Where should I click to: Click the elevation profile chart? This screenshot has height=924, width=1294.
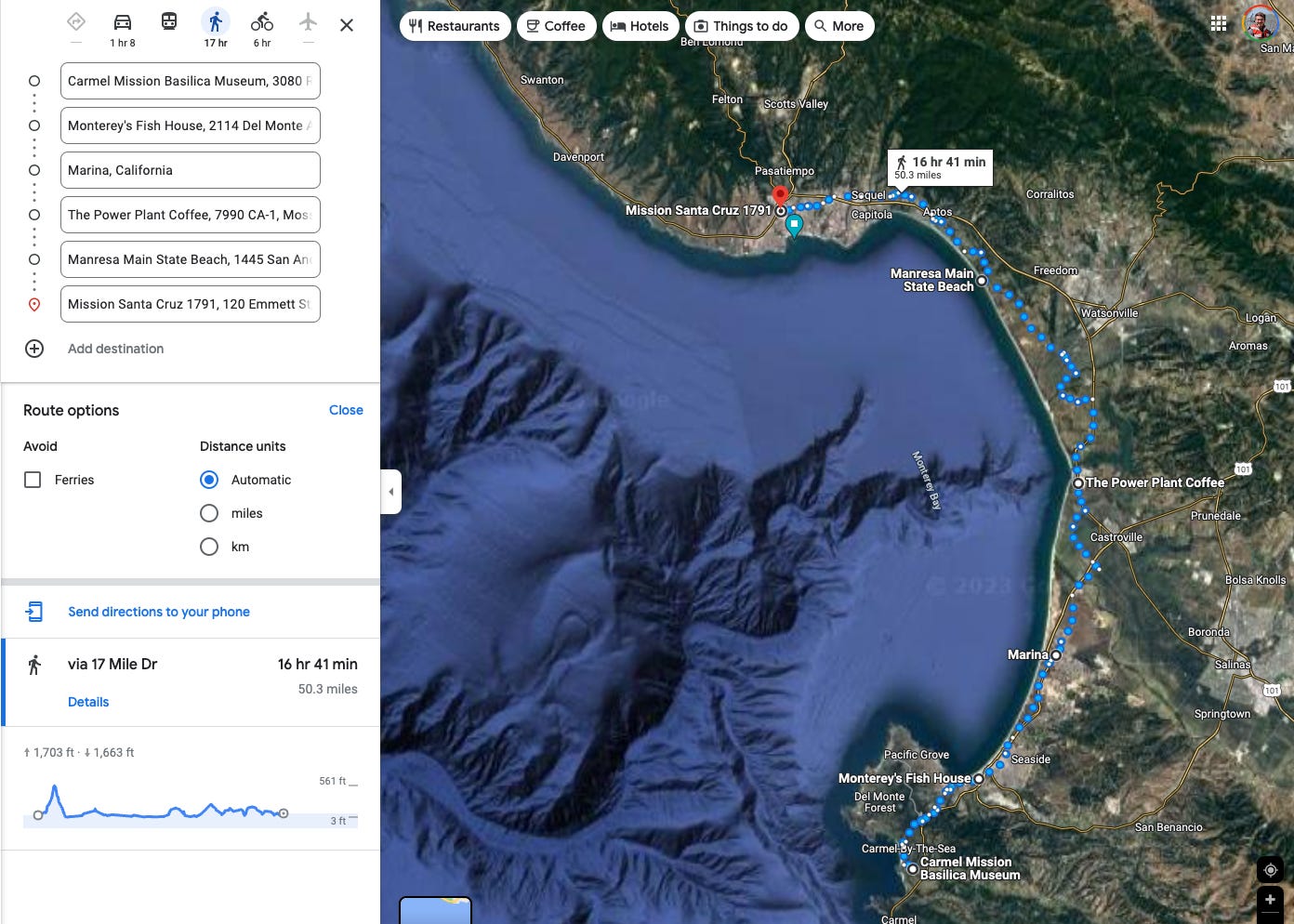[191, 802]
